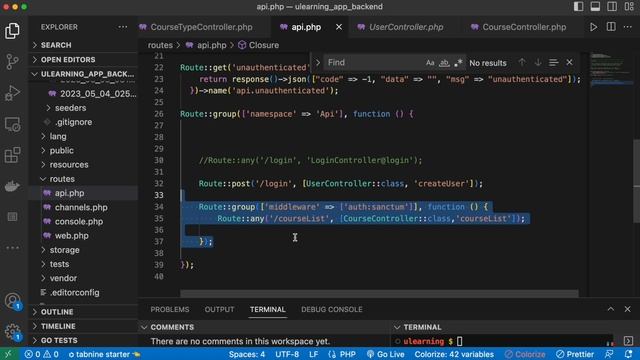Expand the lang folder
This screenshot has width=640, height=360.
click(x=84, y=136)
